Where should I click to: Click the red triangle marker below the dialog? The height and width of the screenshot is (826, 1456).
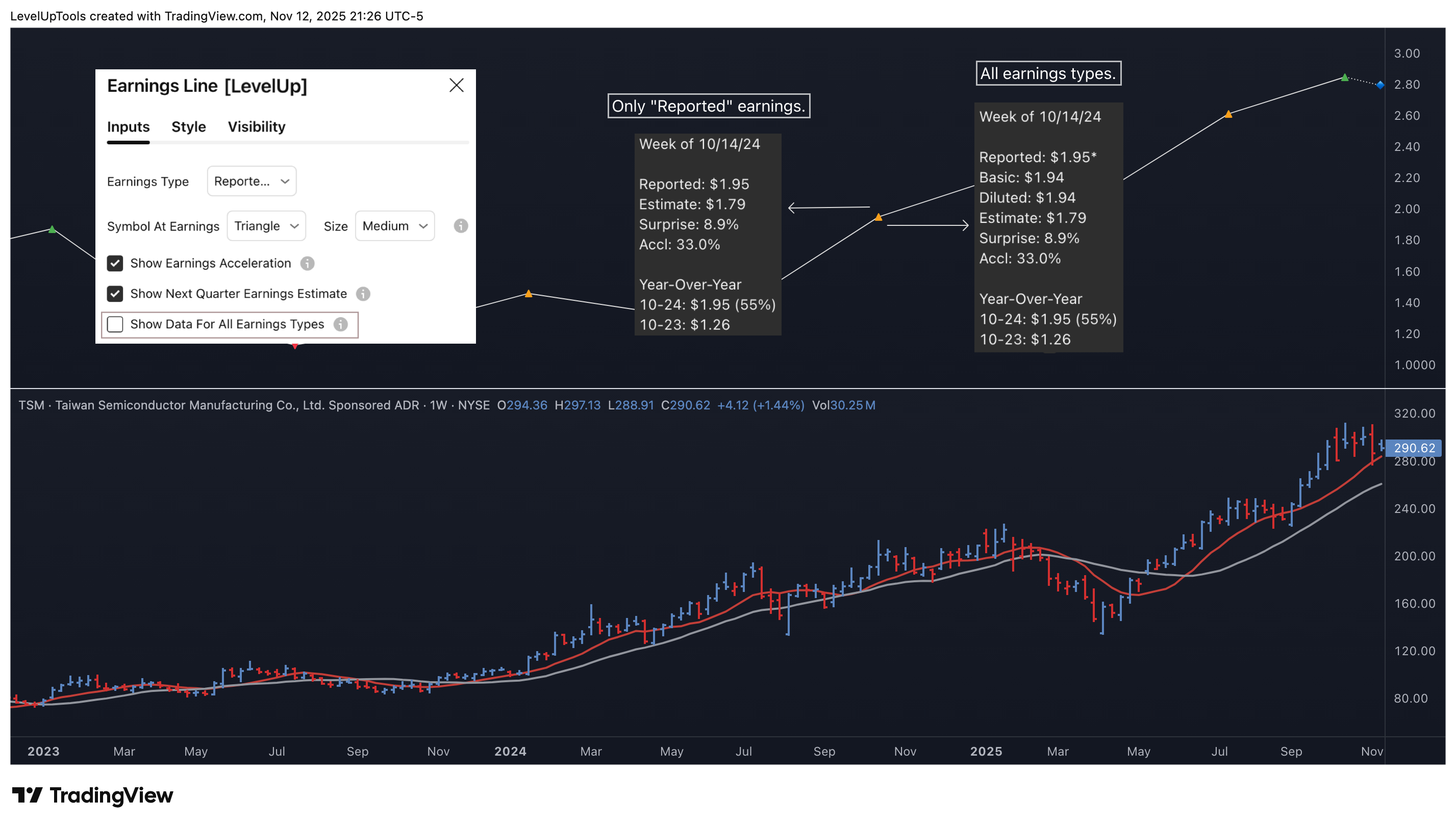click(295, 346)
